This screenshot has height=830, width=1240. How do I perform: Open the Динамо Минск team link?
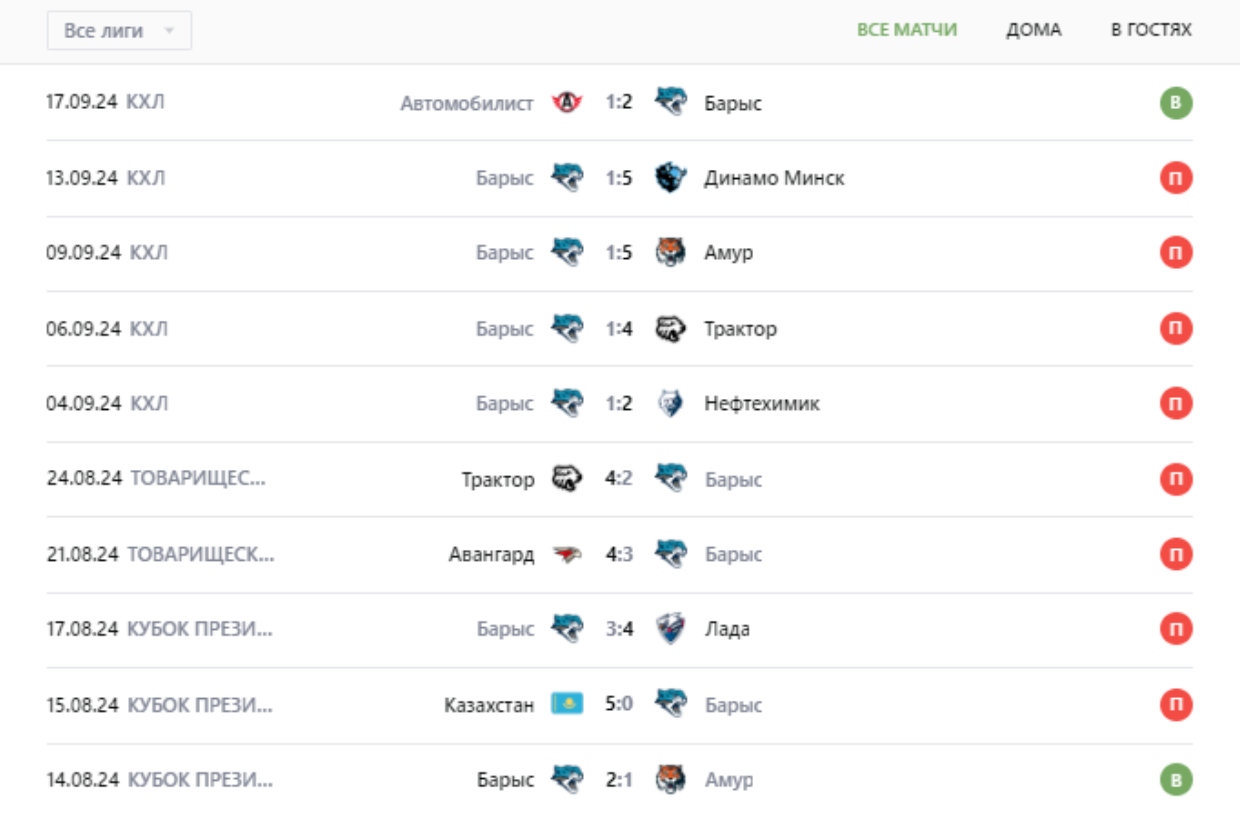774,178
